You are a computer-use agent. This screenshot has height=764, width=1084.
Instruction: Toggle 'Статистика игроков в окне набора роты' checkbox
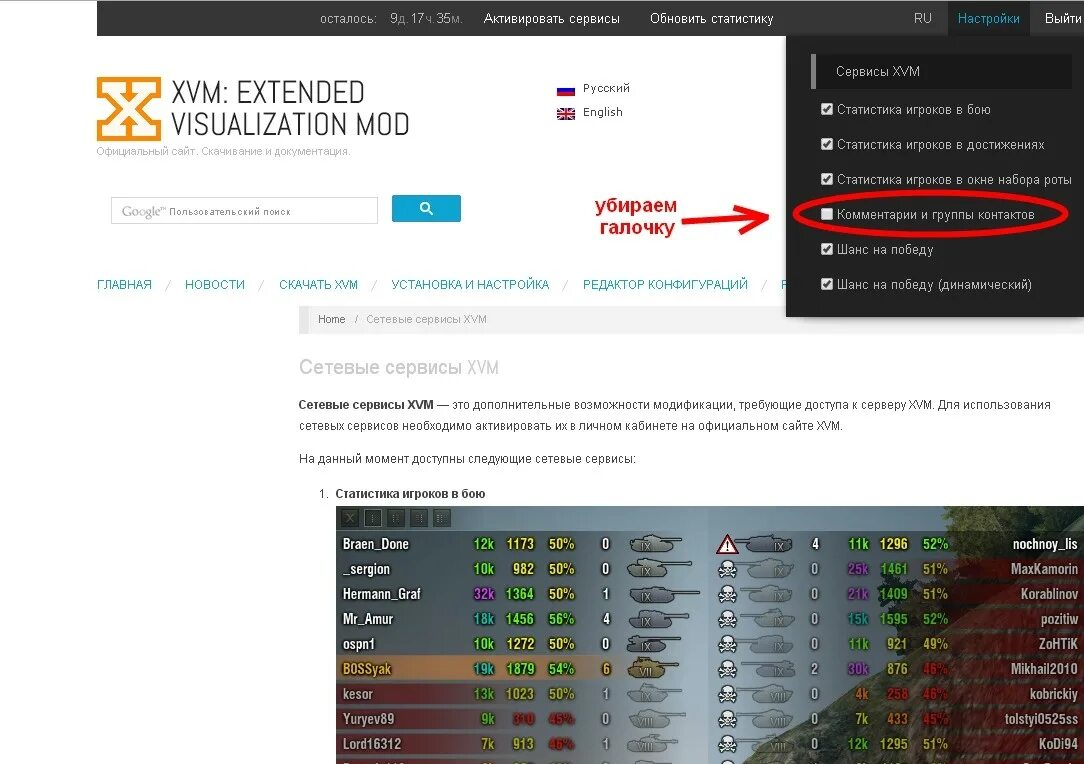tap(827, 179)
